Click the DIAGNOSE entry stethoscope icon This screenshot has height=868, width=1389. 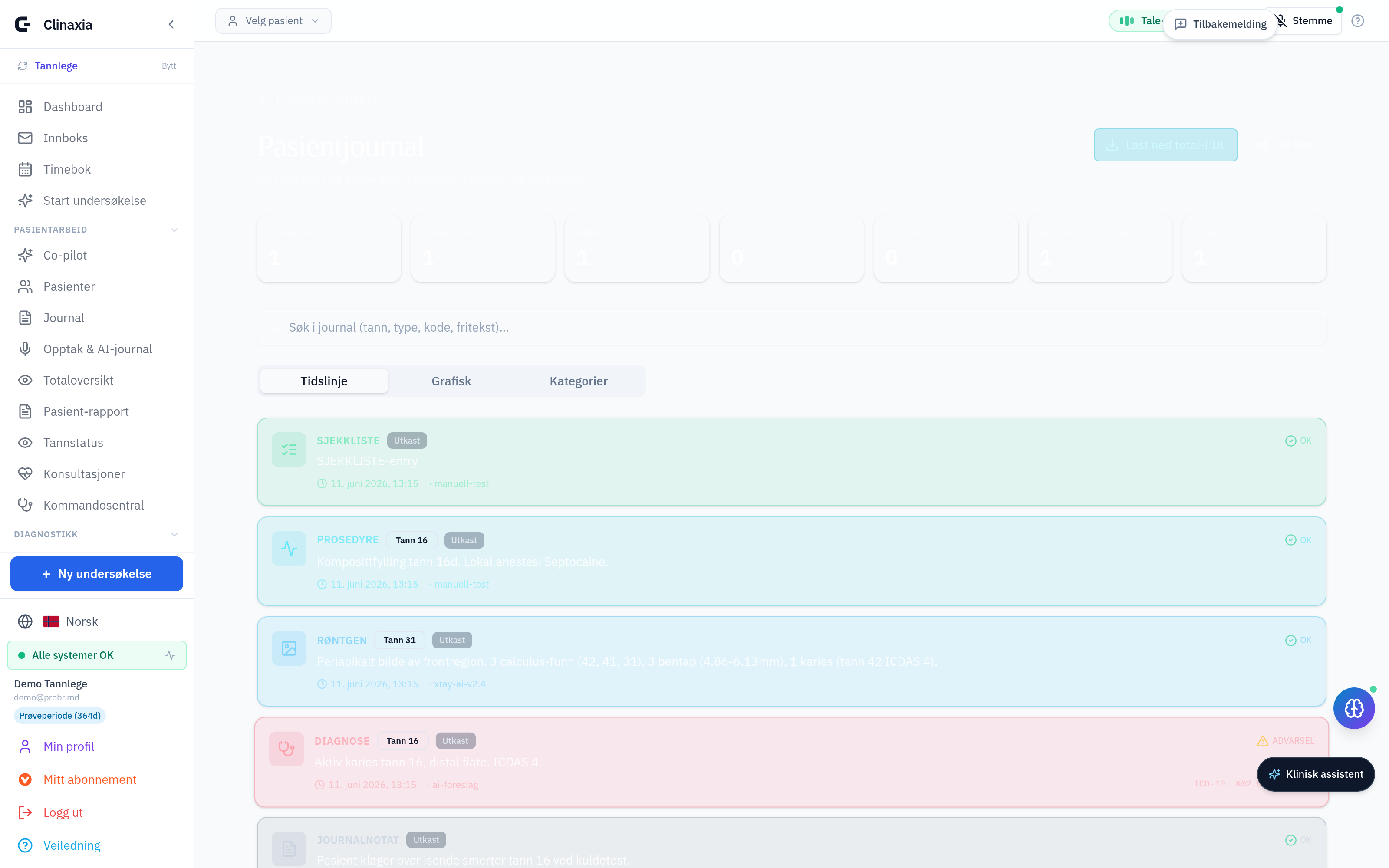click(286, 749)
